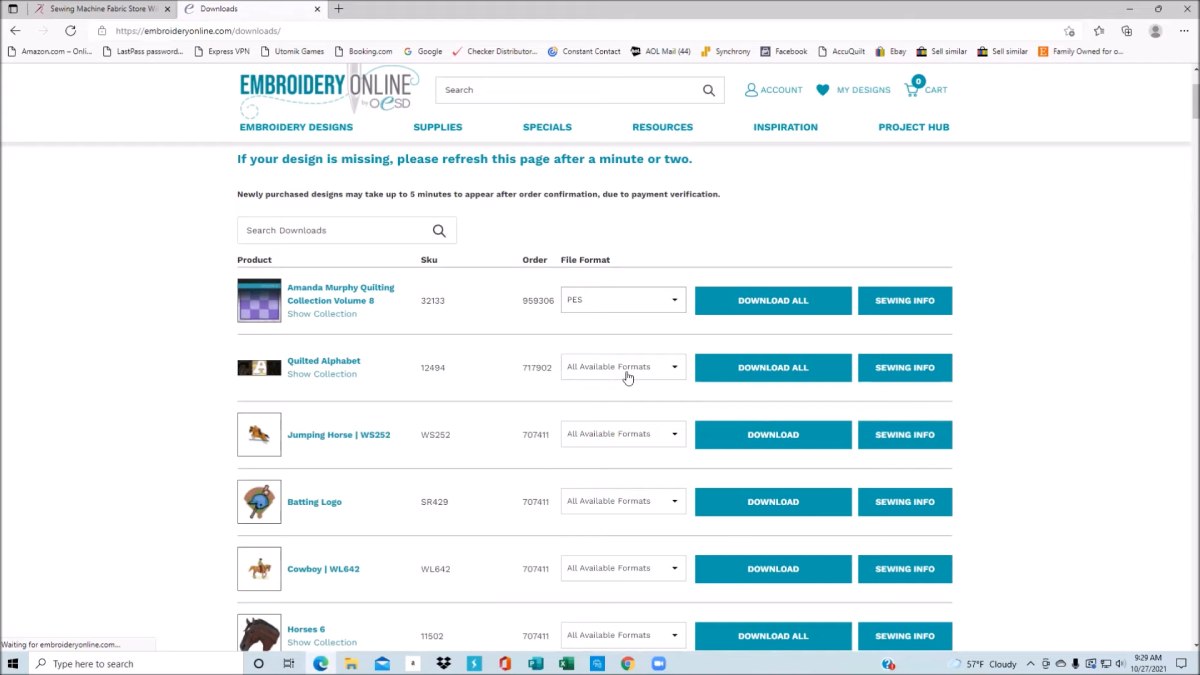Open browser new tab button

pyautogui.click(x=339, y=9)
